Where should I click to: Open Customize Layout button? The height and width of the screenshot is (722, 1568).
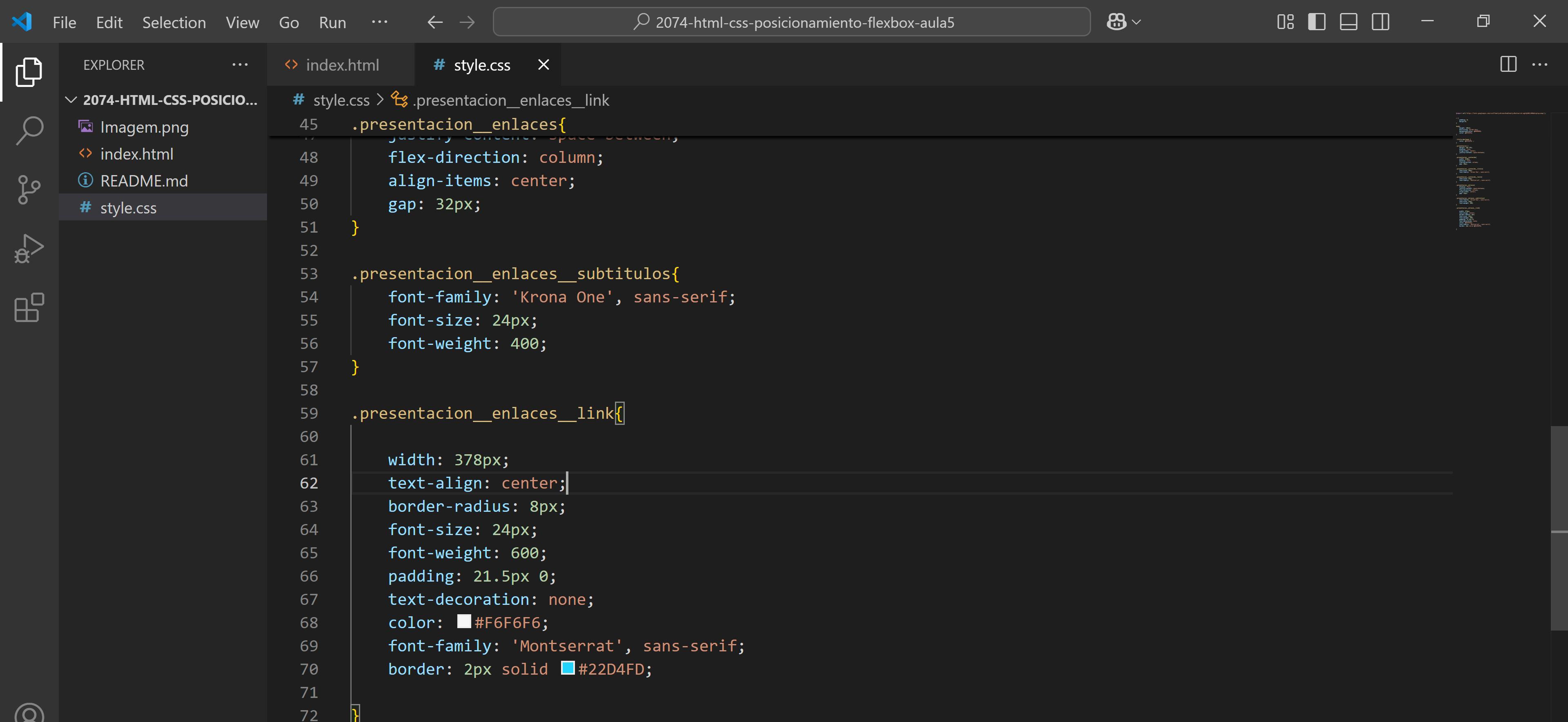pyautogui.click(x=1285, y=22)
